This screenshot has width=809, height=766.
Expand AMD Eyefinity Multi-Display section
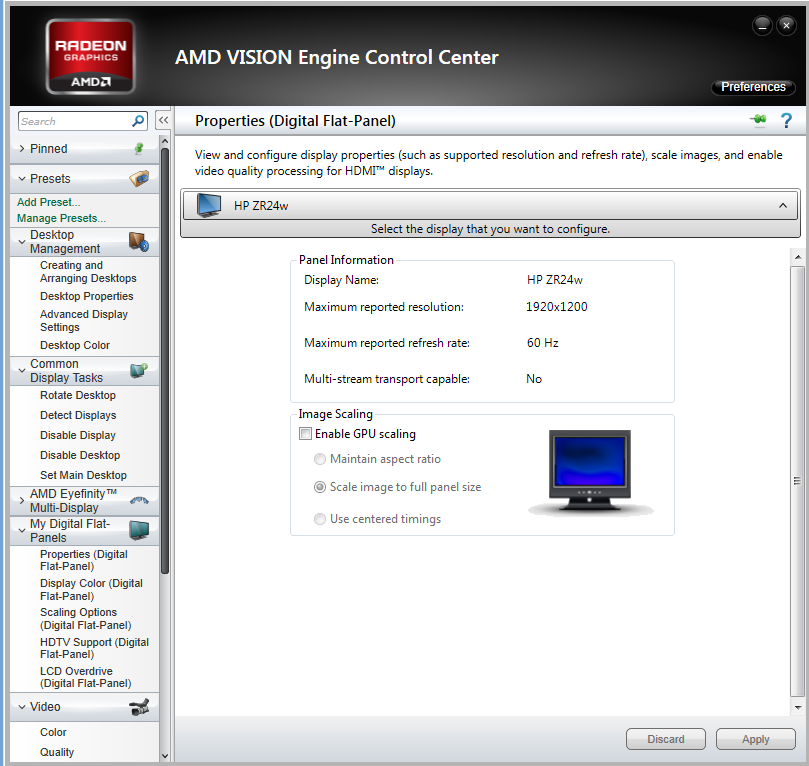pyautogui.click(x=22, y=500)
